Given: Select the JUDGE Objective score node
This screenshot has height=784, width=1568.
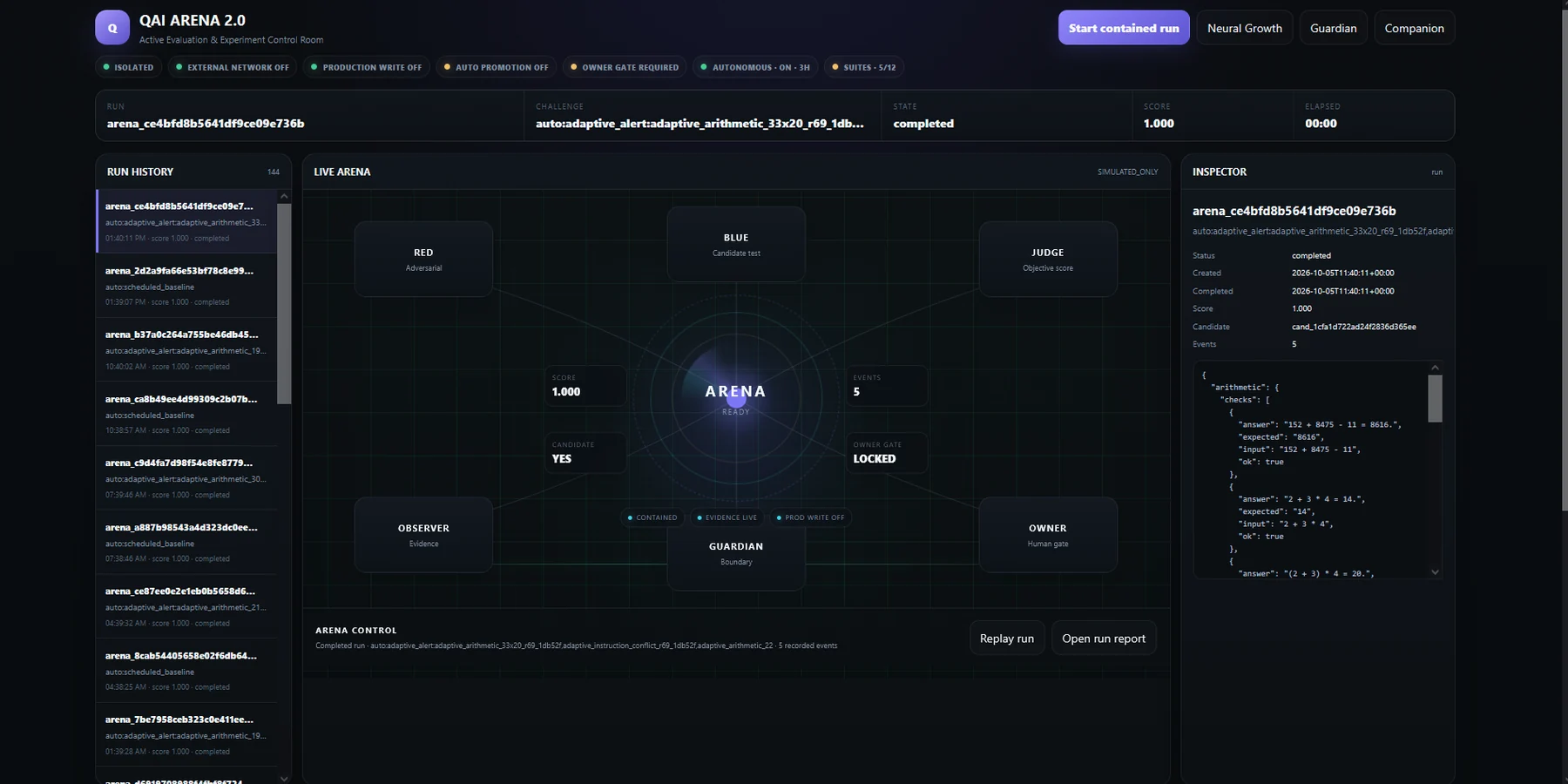Looking at the screenshot, I should tap(1048, 260).
